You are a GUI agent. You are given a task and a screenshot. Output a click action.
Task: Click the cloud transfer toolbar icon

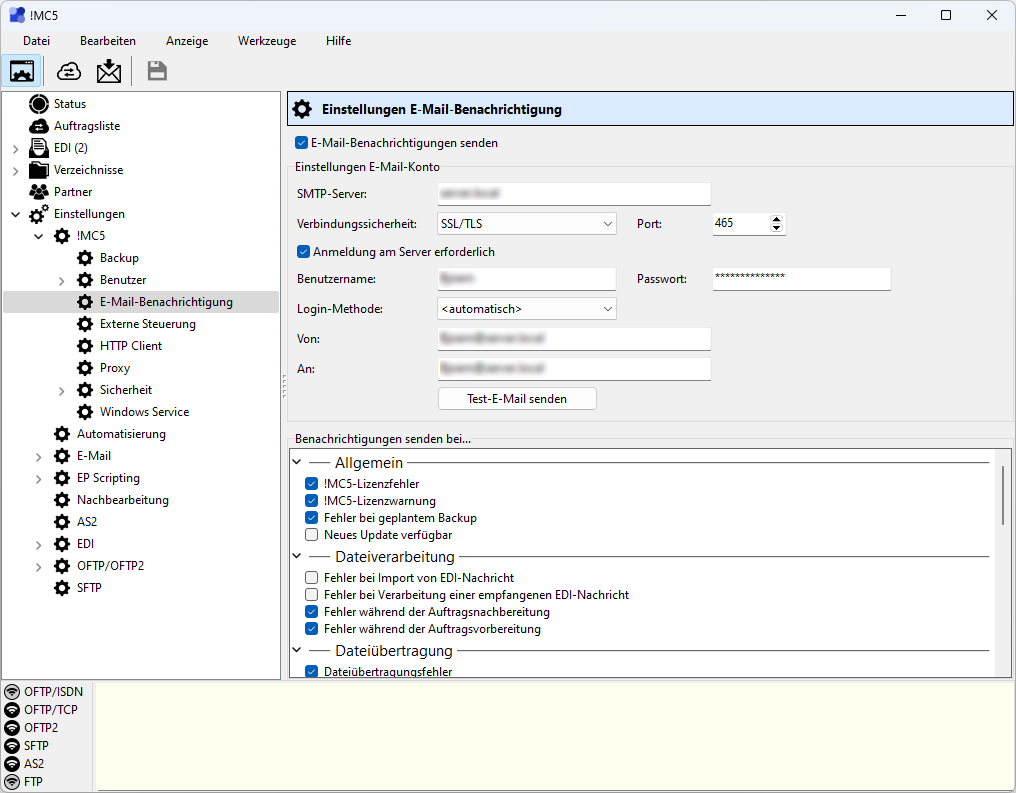pos(67,71)
